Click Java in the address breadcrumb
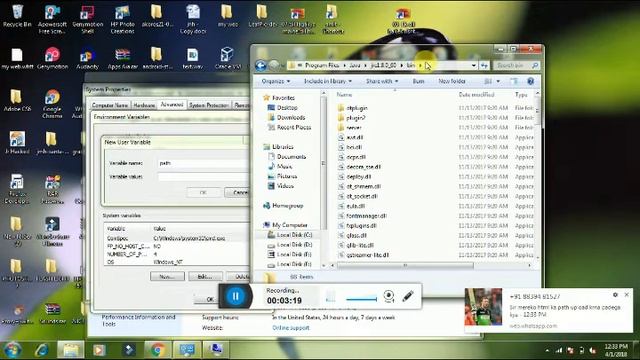640x360 pixels. [355, 65]
